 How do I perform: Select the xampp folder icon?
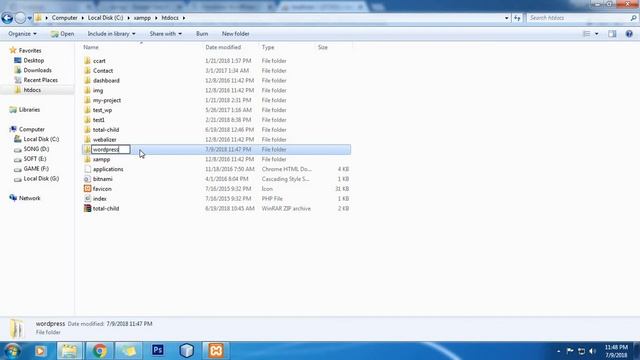point(87,159)
